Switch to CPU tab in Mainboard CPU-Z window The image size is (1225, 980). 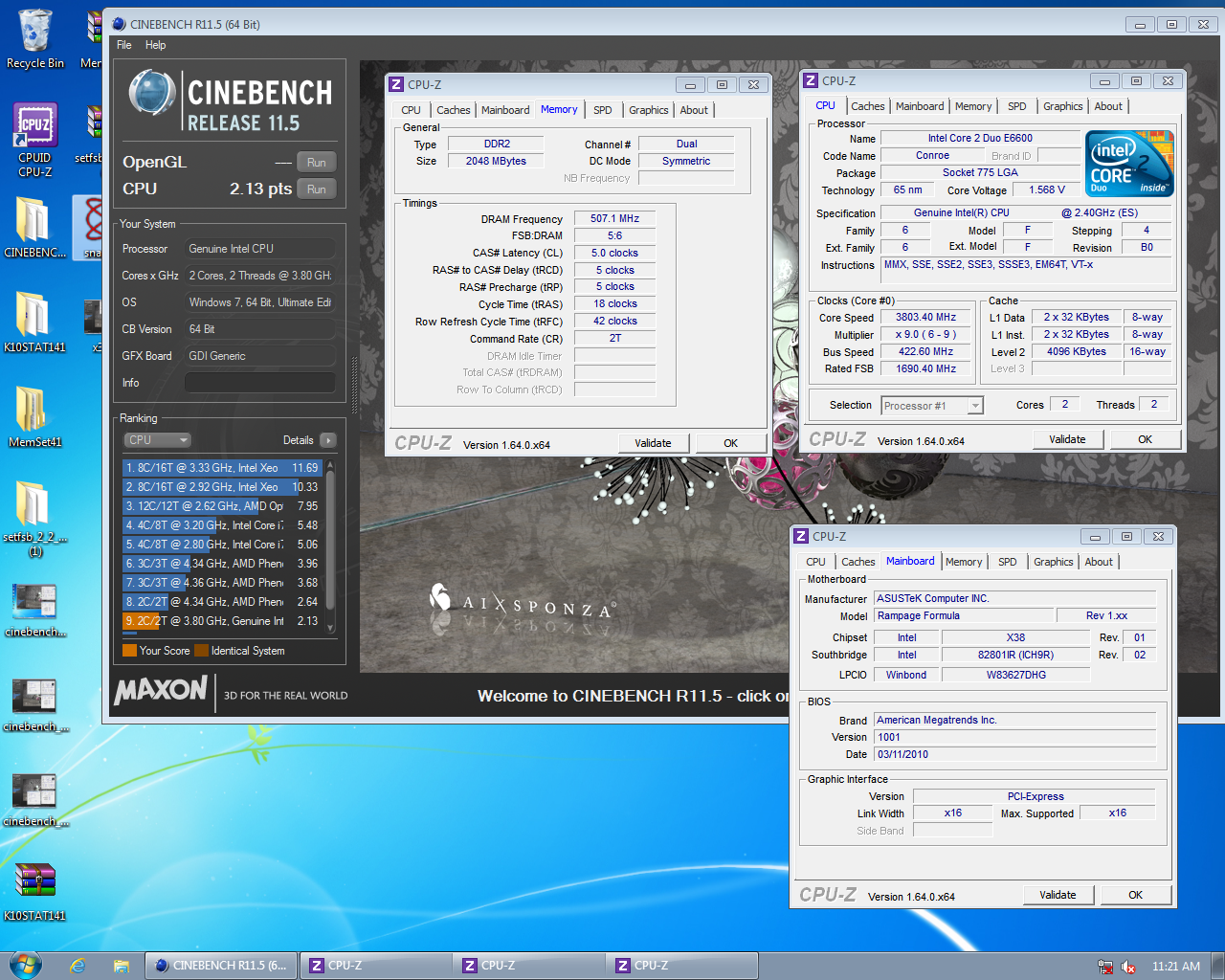(815, 562)
